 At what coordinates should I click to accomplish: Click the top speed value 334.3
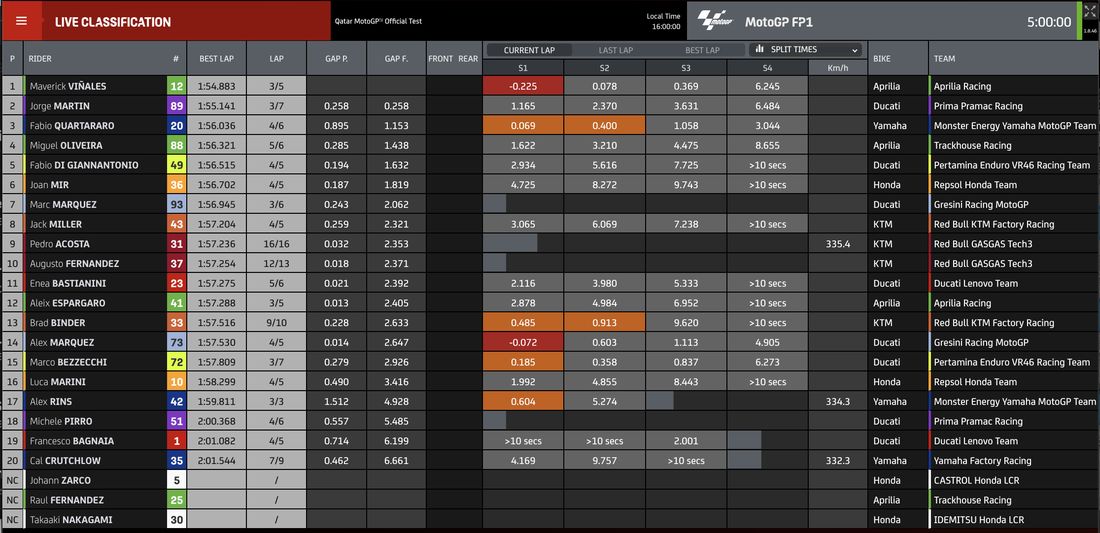point(838,402)
